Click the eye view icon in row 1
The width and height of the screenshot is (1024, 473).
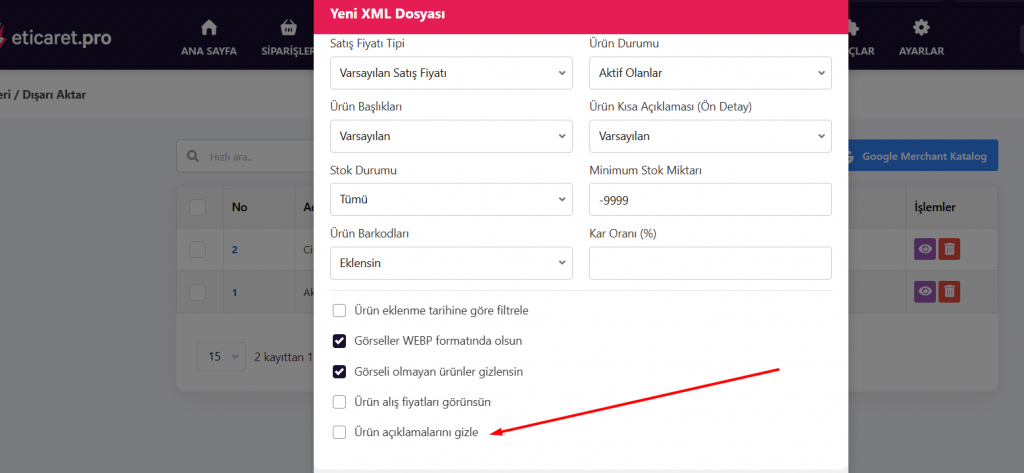coord(925,292)
